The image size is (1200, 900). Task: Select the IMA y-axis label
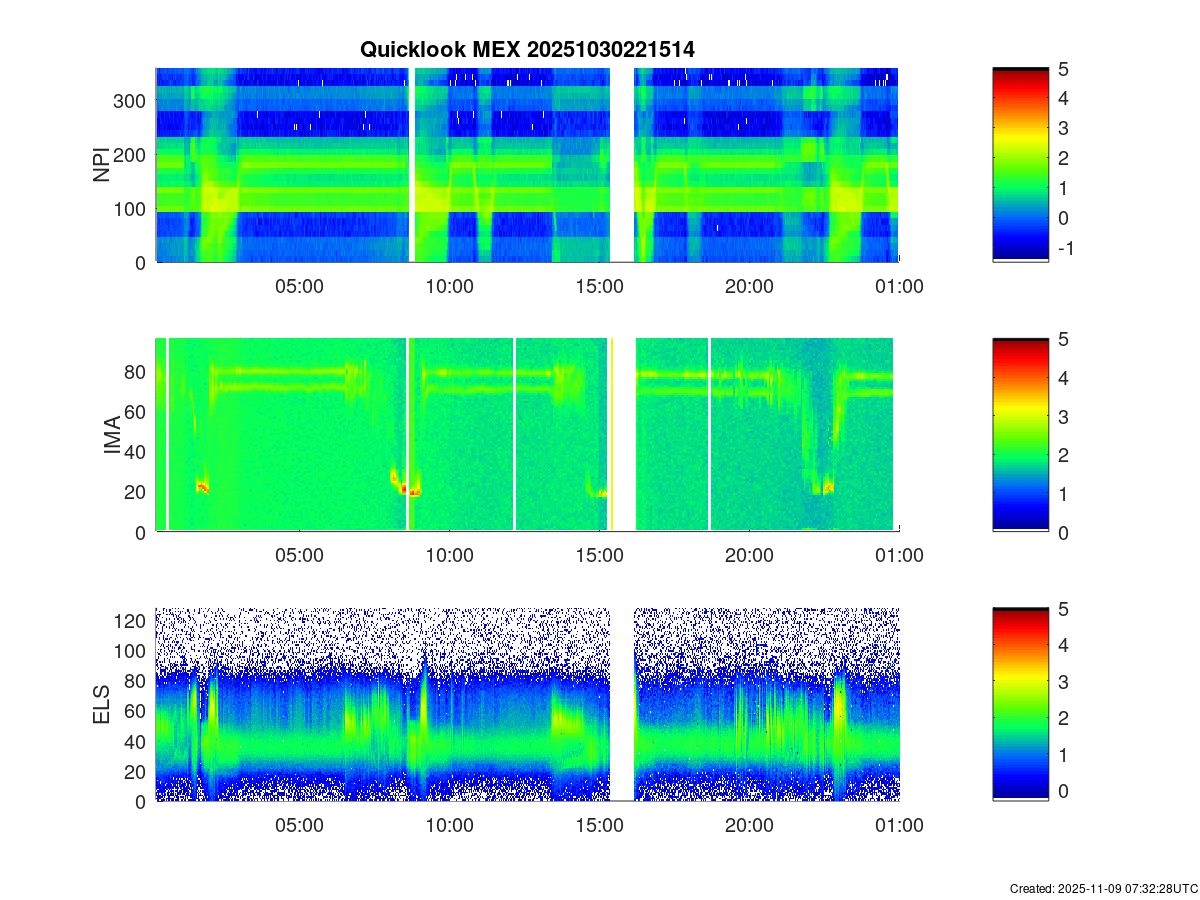pos(112,436)
